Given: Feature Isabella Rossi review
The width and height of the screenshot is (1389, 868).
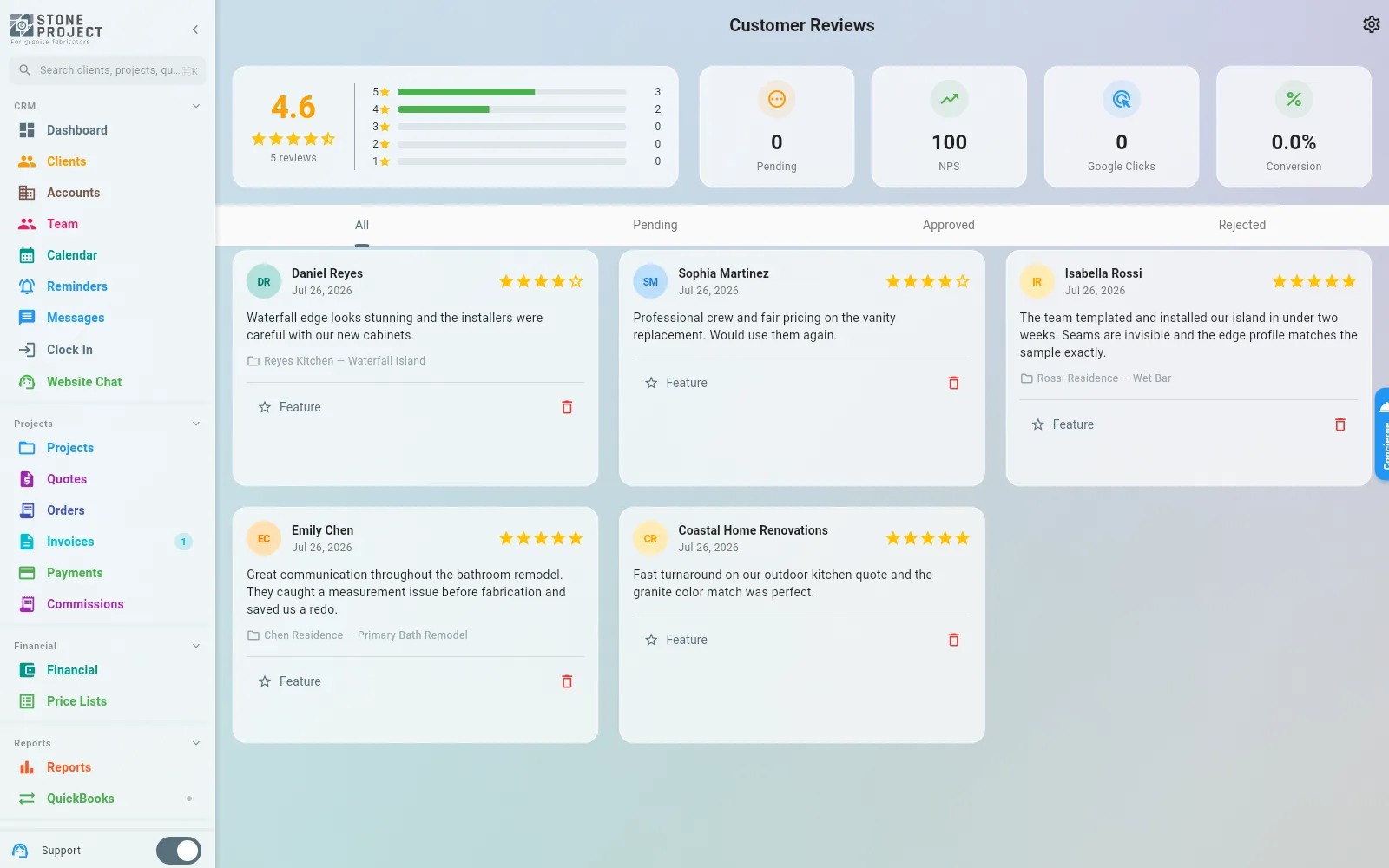Looking at the screenshot, I should click(x=1063, y=424).
